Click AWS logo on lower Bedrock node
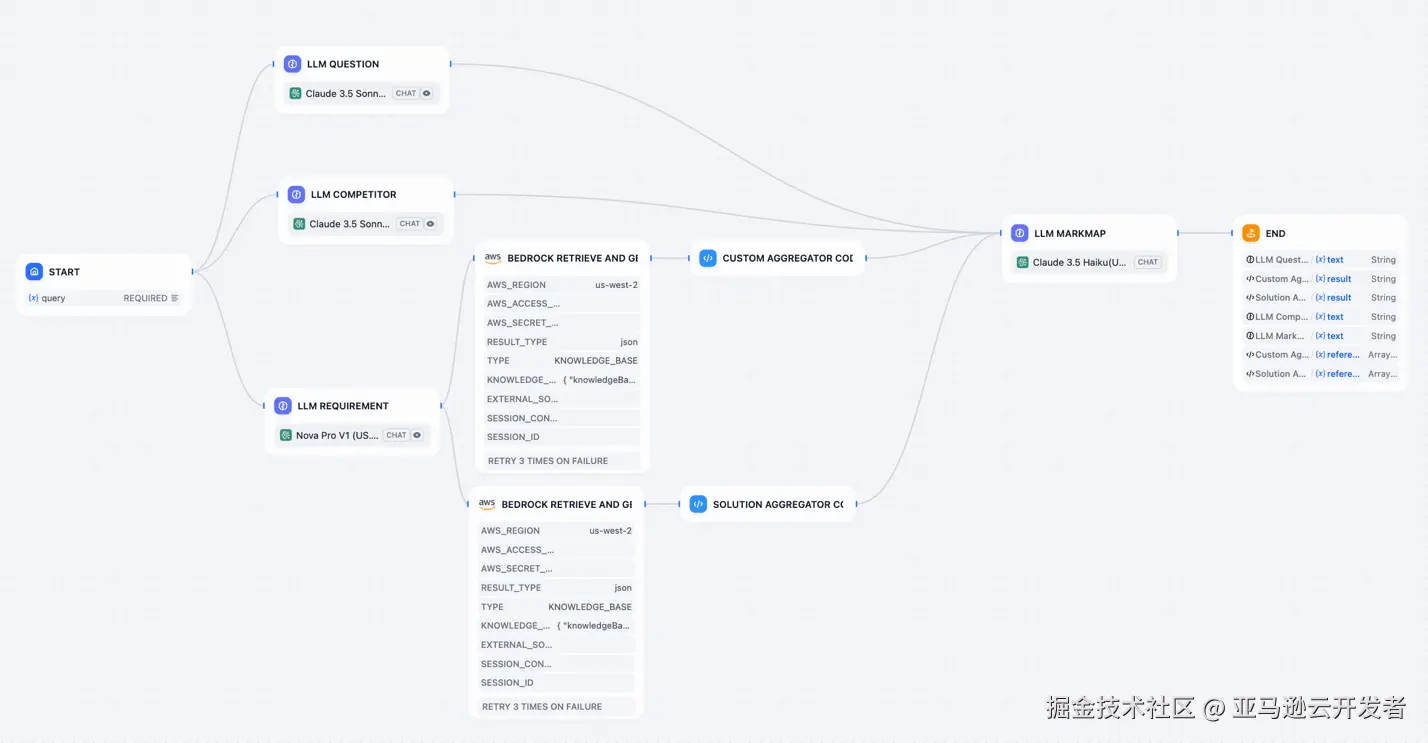Image resolution: width=1428 pixels, height=743 pixels. (x=487, y=504)
